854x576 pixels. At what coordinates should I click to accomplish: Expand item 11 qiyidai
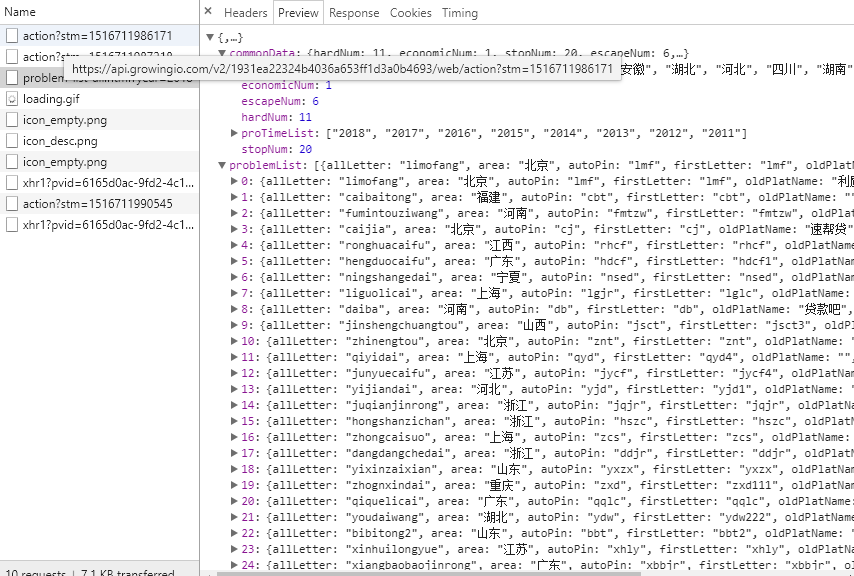[x=234, y=357]
